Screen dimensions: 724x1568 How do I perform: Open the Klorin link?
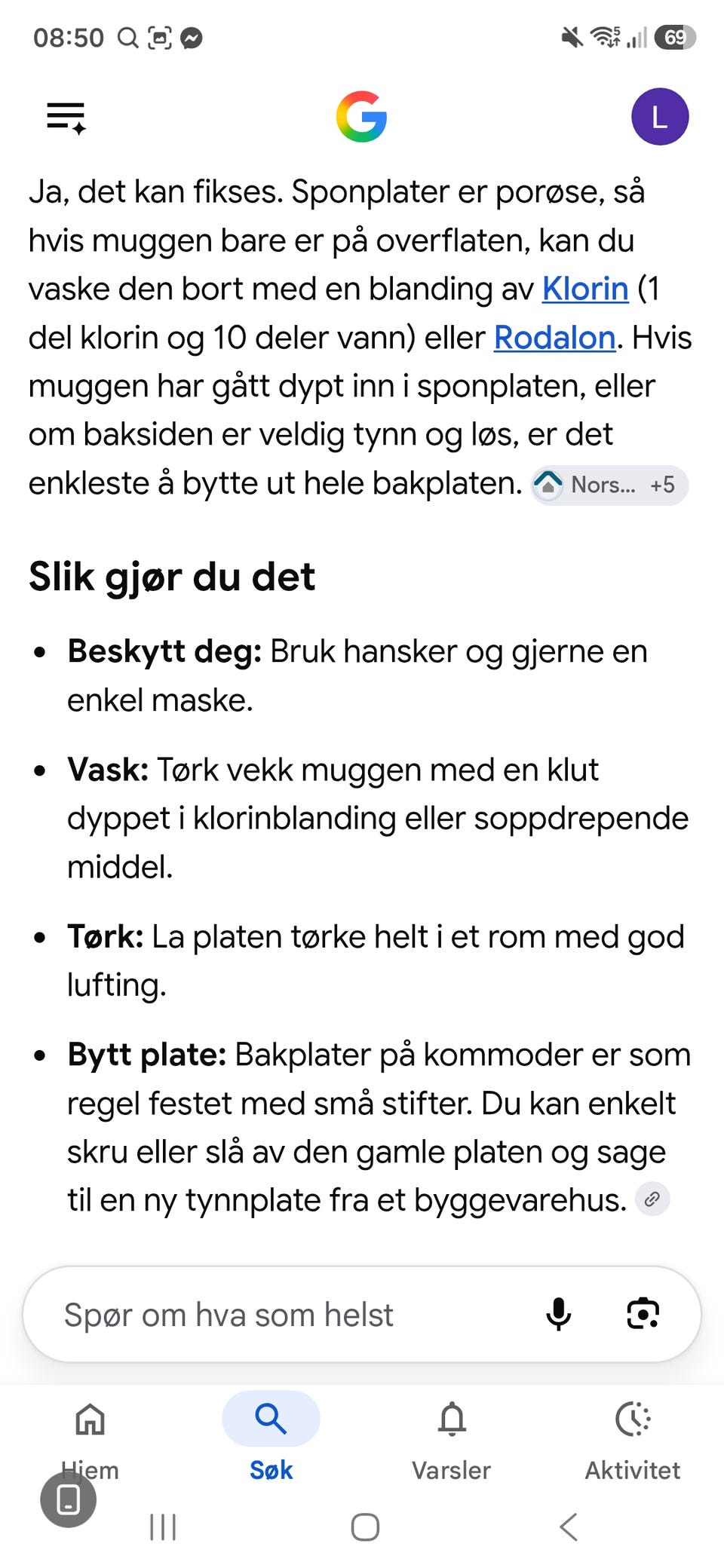point(585,289)
